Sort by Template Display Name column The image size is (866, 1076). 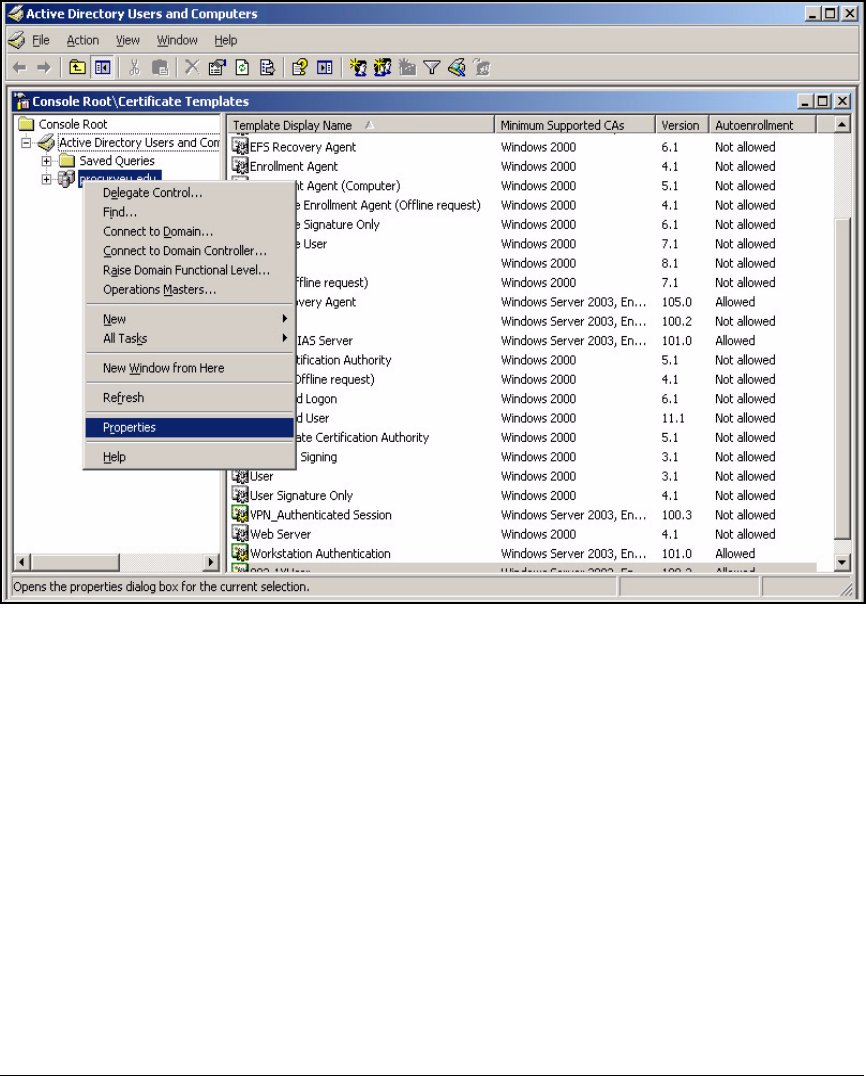(x=361, y=125)
